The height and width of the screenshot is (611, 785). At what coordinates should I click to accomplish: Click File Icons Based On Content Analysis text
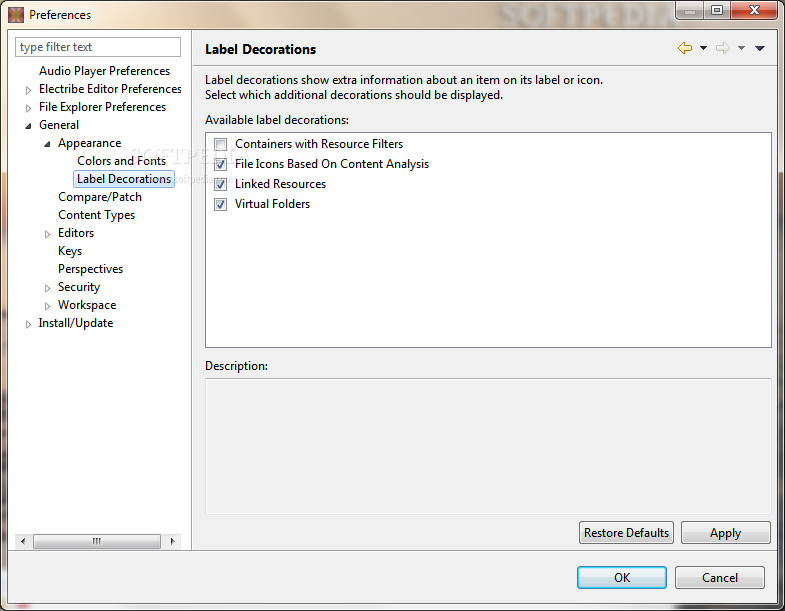coord(332,164)
